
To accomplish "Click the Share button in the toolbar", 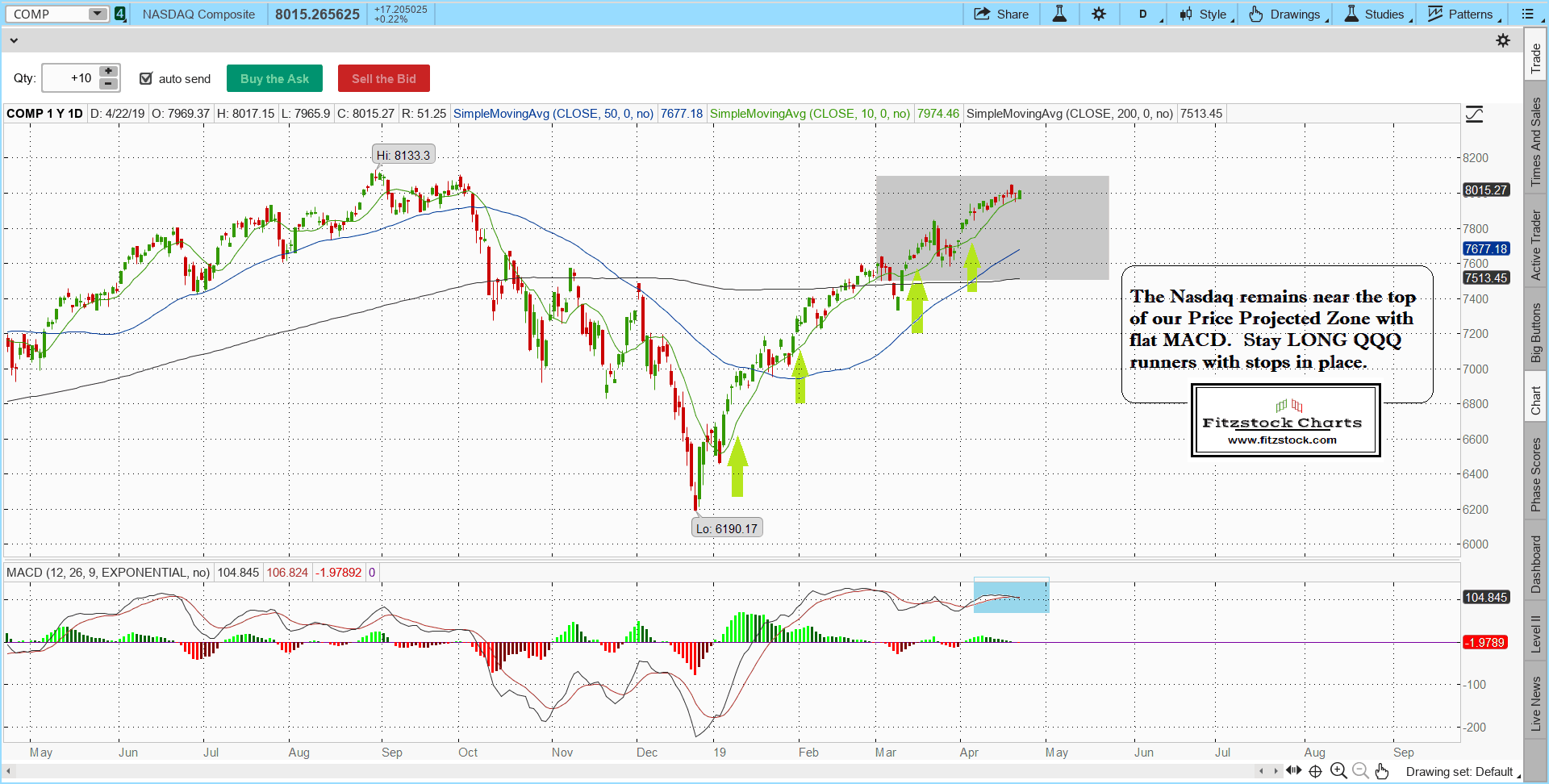I will [1001, 14].
